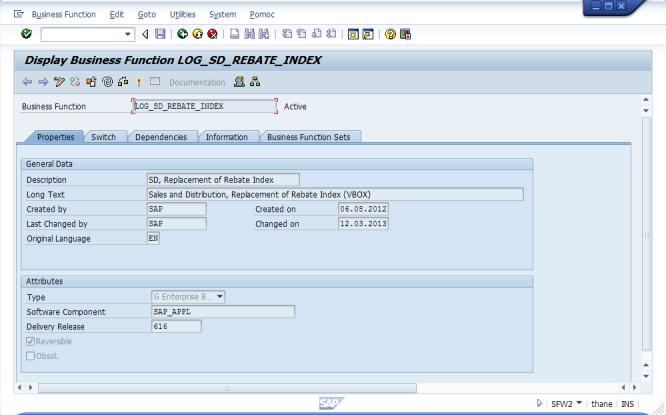Click the Create New Session icon
The width and height of the screenshot is (666, 415).
click(353, 34)
